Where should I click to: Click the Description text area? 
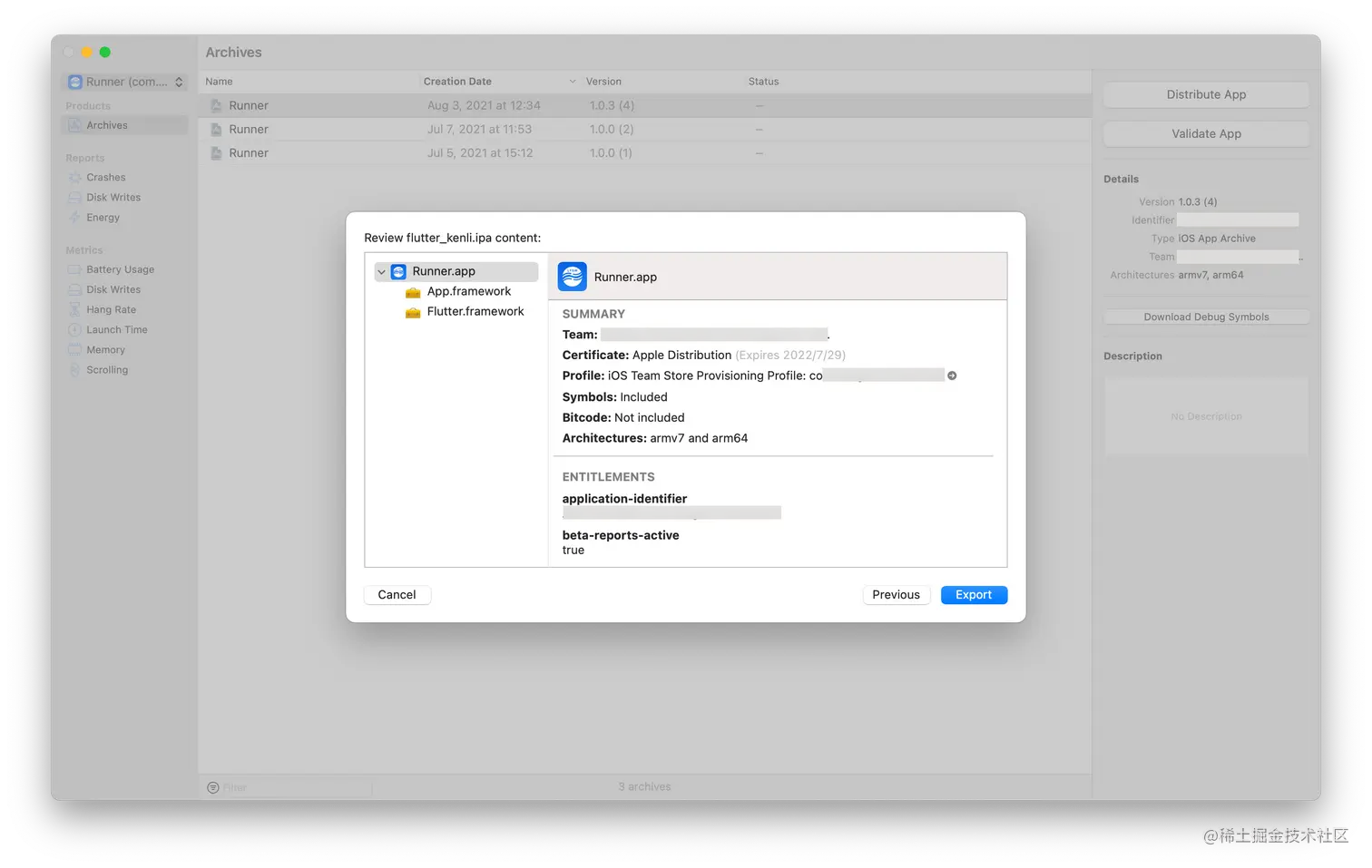1206,416
